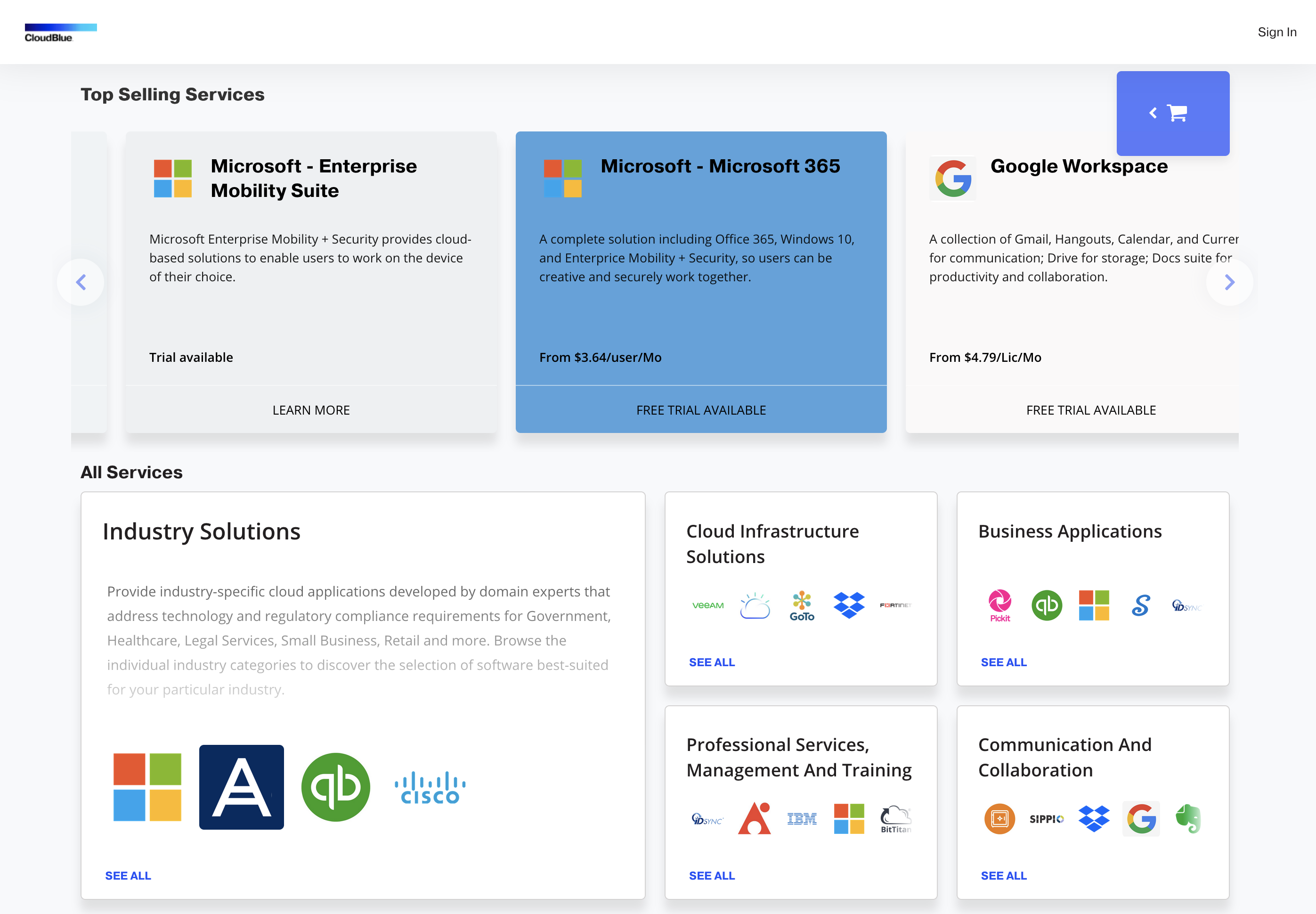This screenshot has width=1316, height=914.
Task: Open the Microsoft - Enterprise Mobility Suite title
Action: pyautogui.click(x=314, y=178)
